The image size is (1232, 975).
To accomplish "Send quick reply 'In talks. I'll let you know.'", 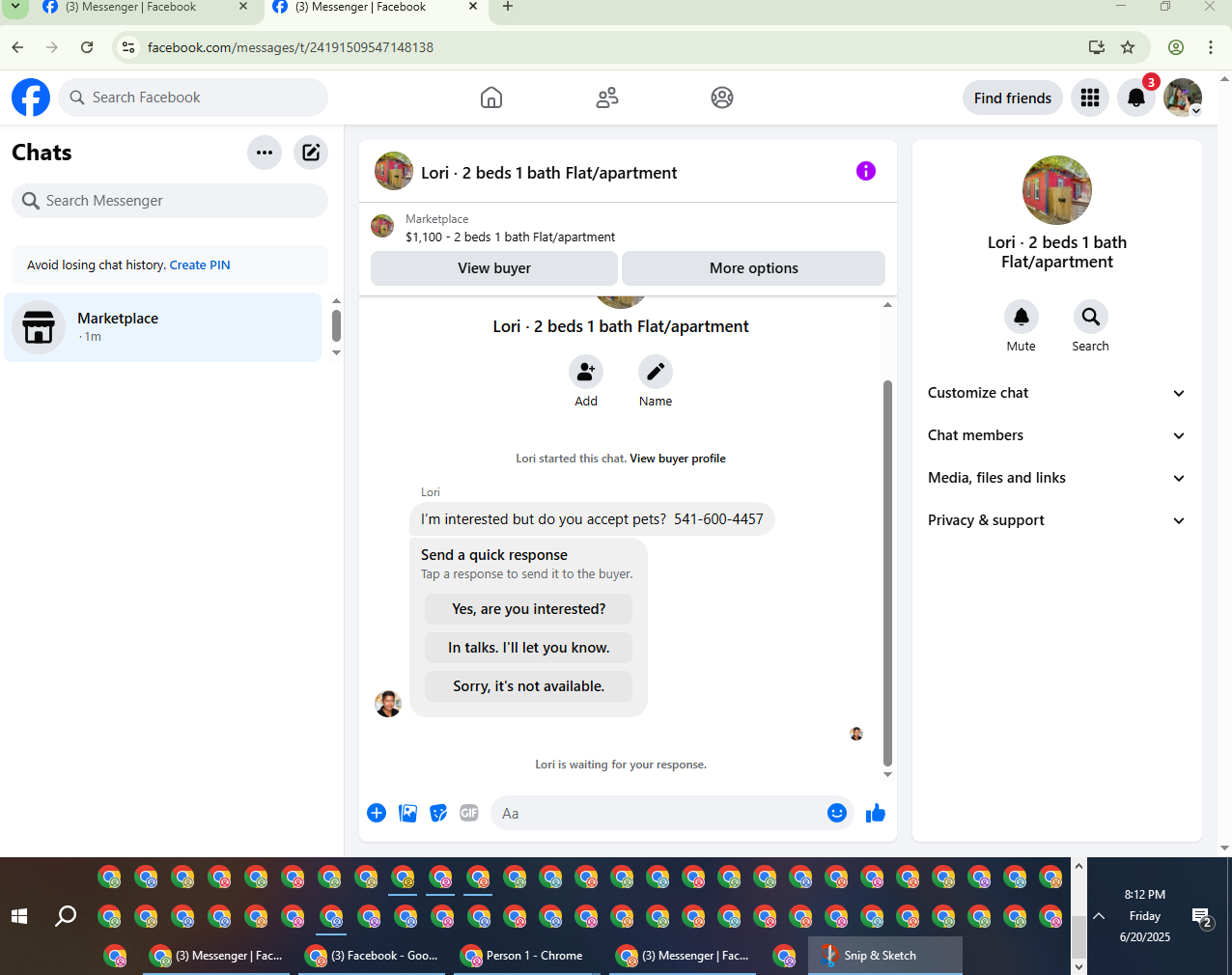I will (x=529, y=648).
